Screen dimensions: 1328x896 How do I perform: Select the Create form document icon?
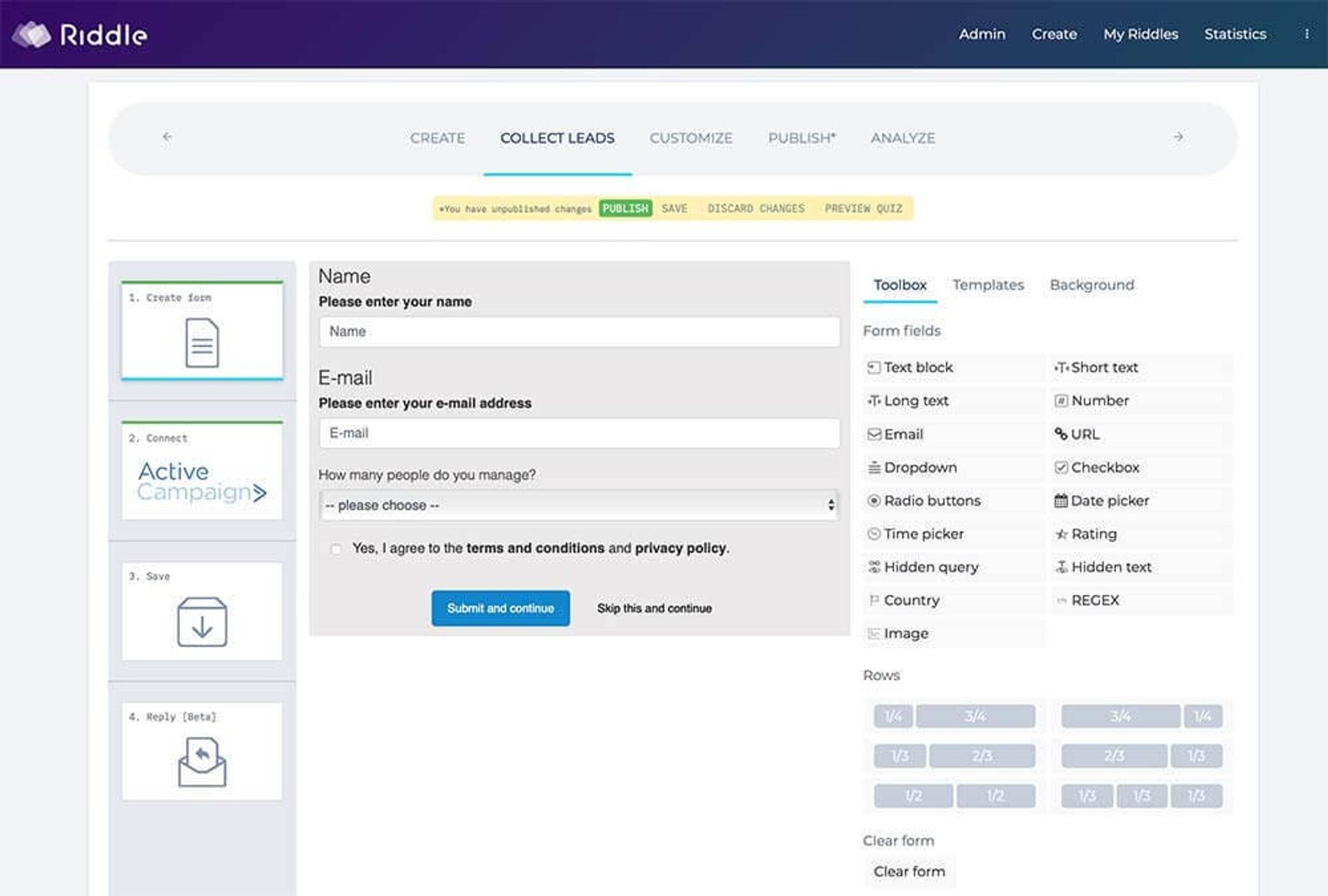(x=202, y=342)
